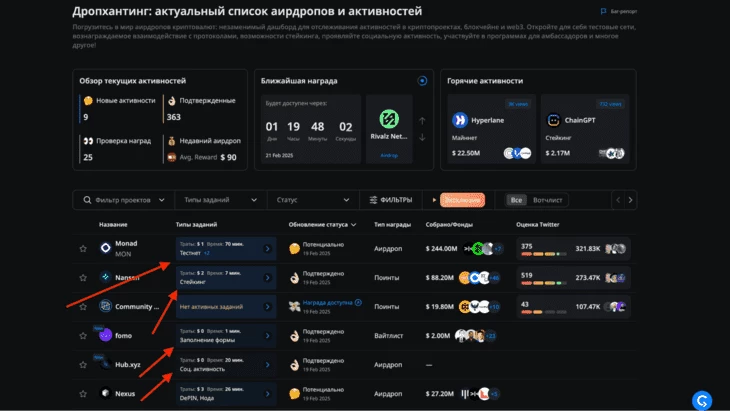Screen dimensions: 730x411
Task: Click the ChainGPT logo icon
Action: click(x=553, y=120)
